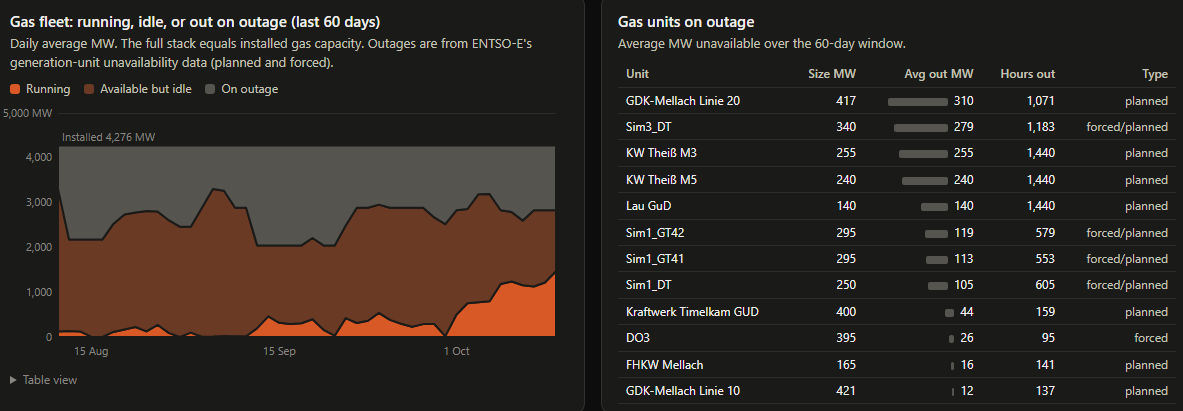Image resolution: width=1183 pixels, height=411 pixels.
Task: Select the KW Theiß M3 unit name
Action: click(662, 153)
